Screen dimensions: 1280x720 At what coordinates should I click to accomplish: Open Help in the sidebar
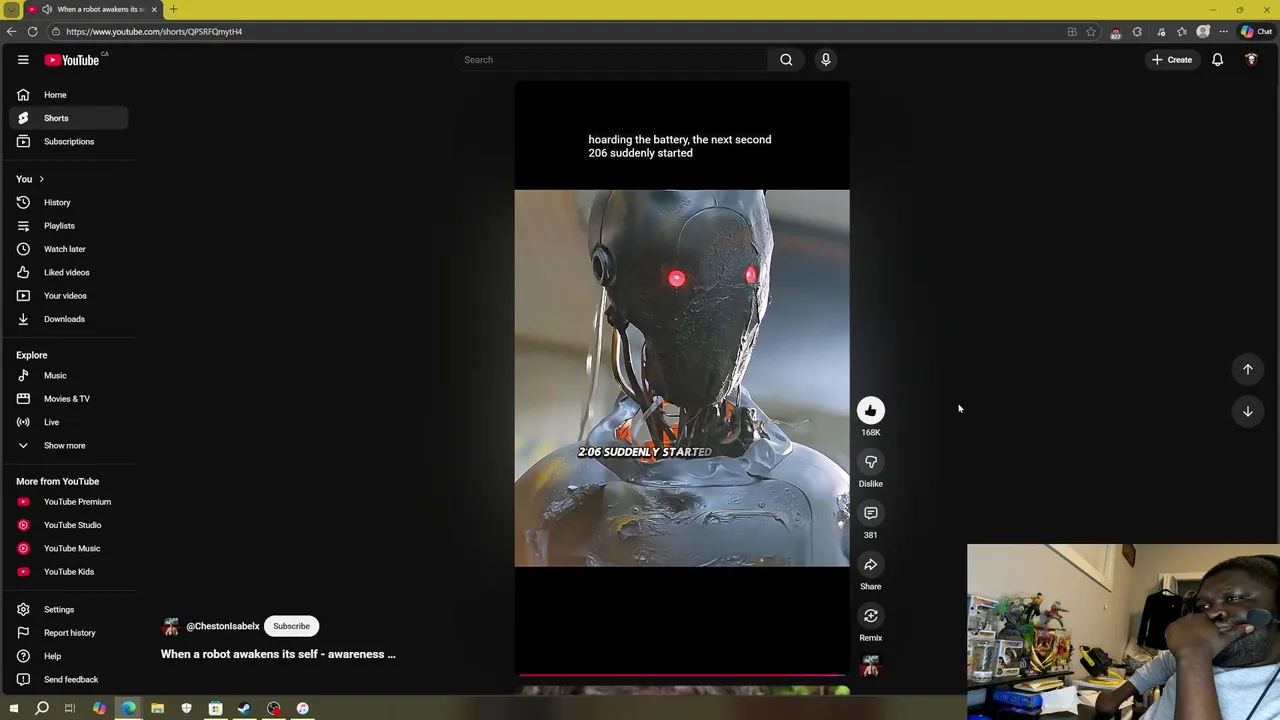(x=69, y=656)
